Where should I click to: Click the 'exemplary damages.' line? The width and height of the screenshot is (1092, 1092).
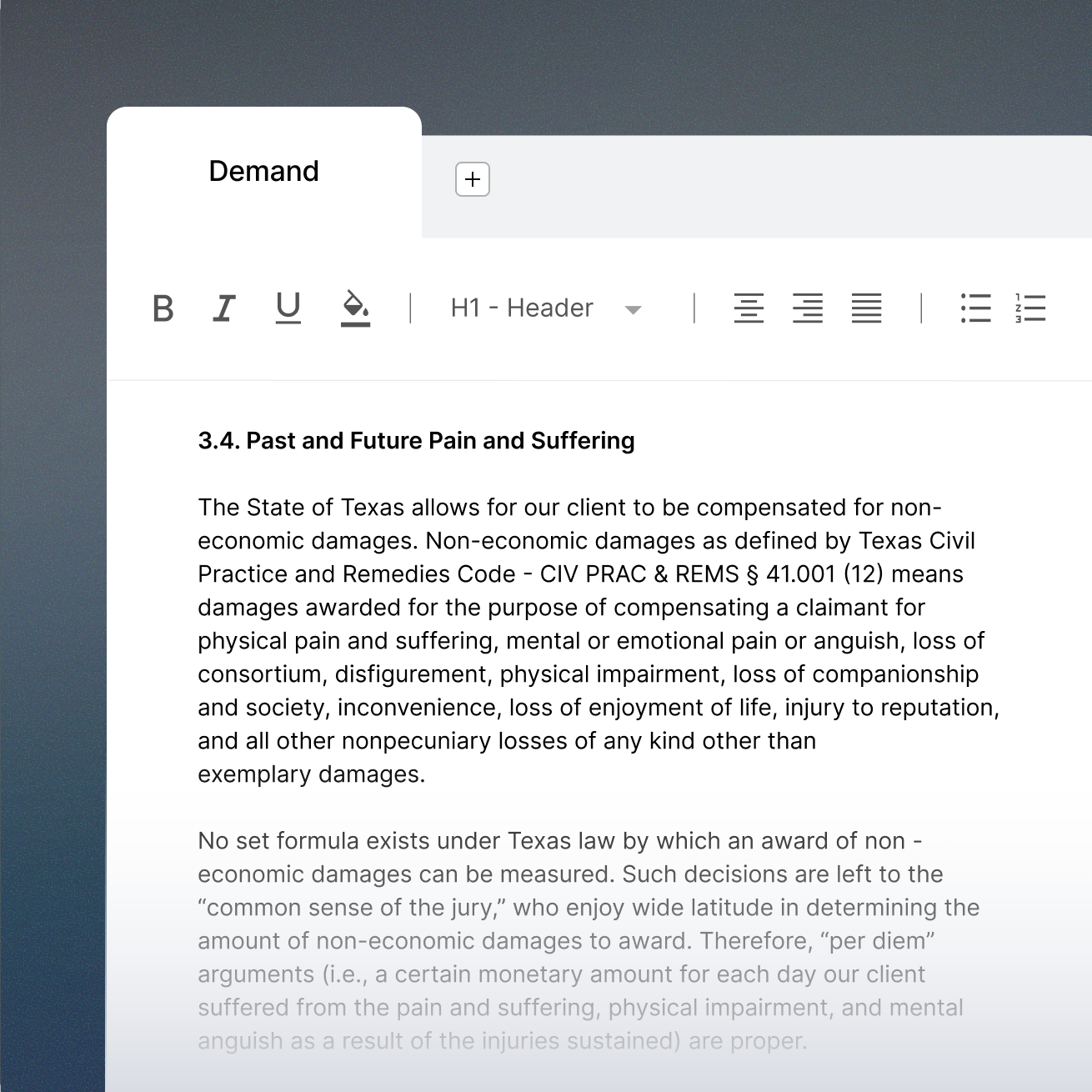click(x=311, y=774)
